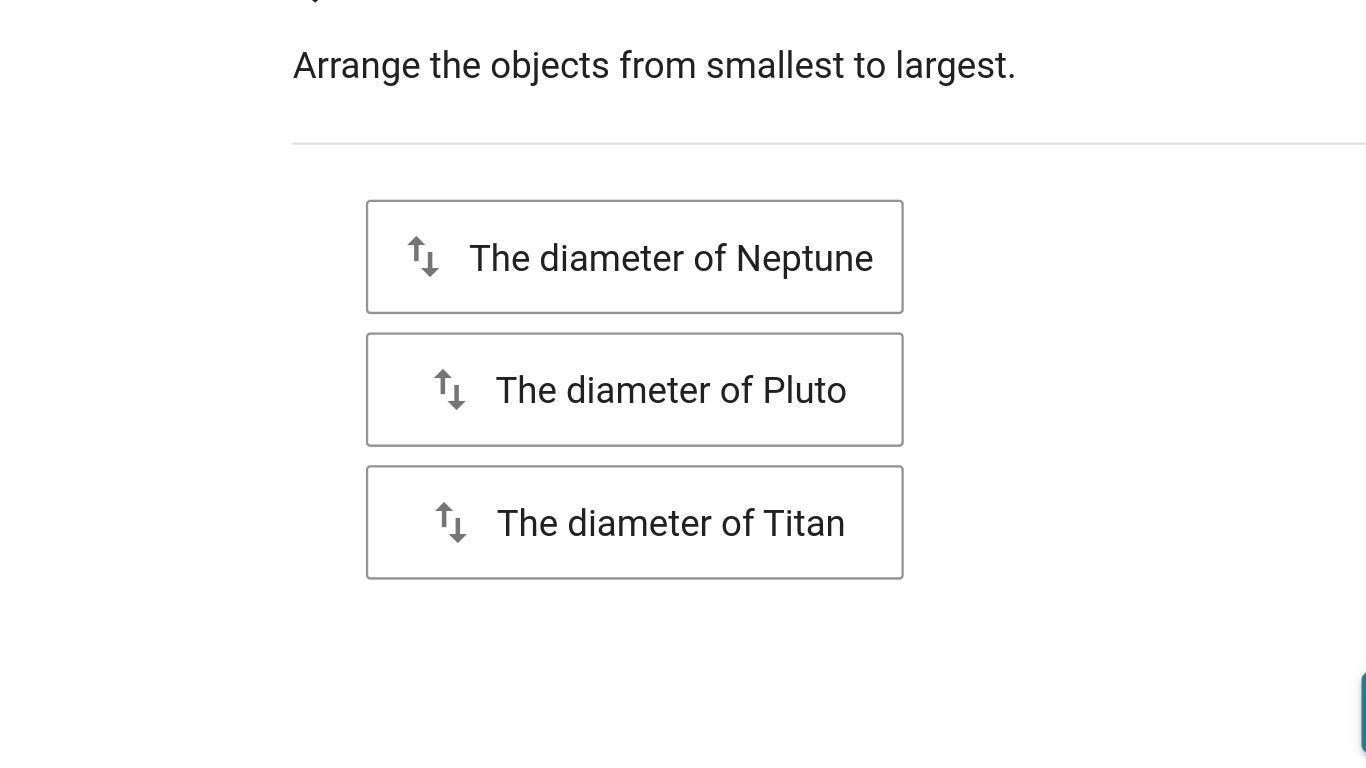Screen dimensions: 1366x768
Task: Click the partially visible icon above the question
Action: 314,2
